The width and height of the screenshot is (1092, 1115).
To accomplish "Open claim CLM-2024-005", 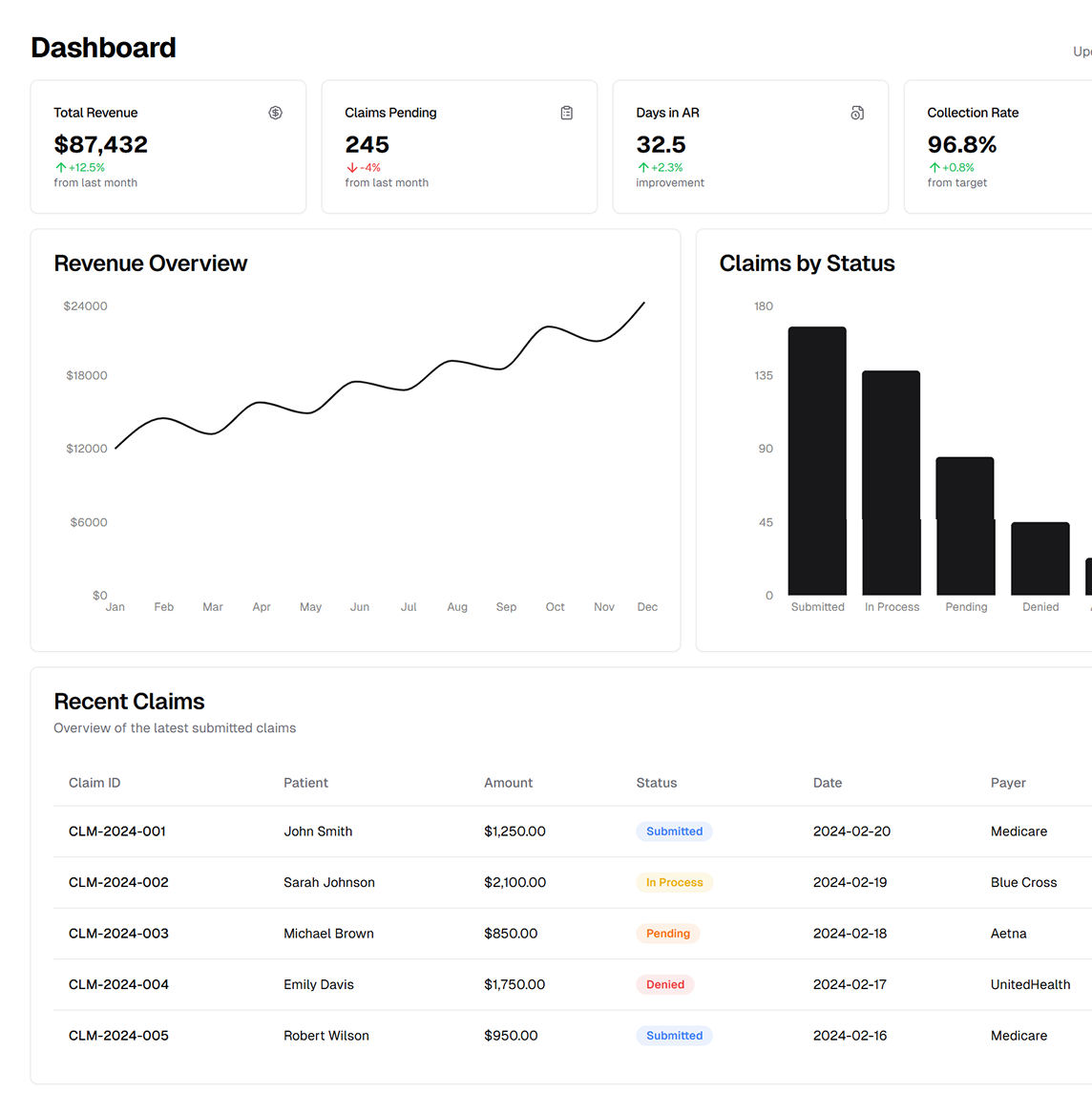I will (x=118, y=1036).
